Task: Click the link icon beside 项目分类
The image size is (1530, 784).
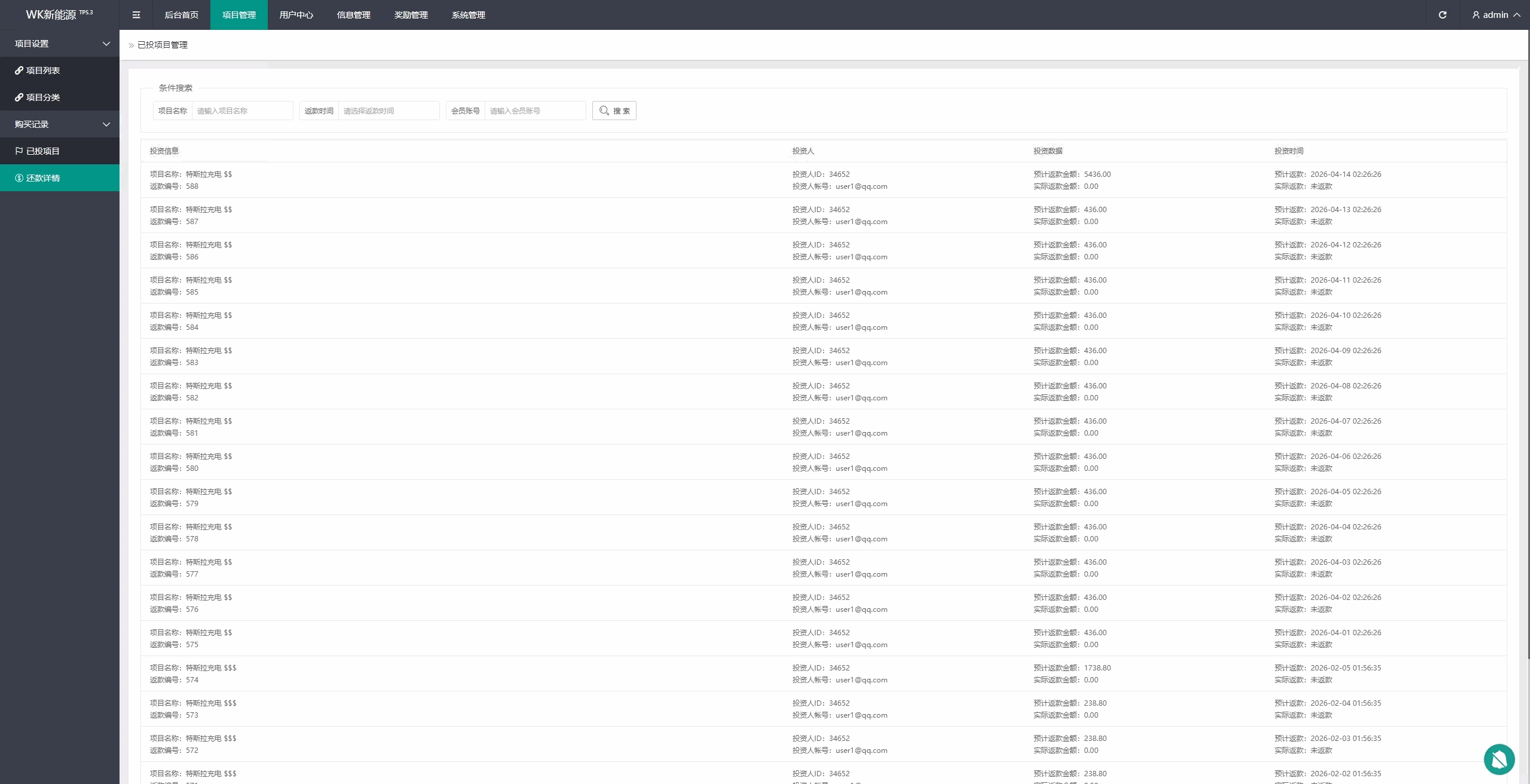Action: pos(19,97)
